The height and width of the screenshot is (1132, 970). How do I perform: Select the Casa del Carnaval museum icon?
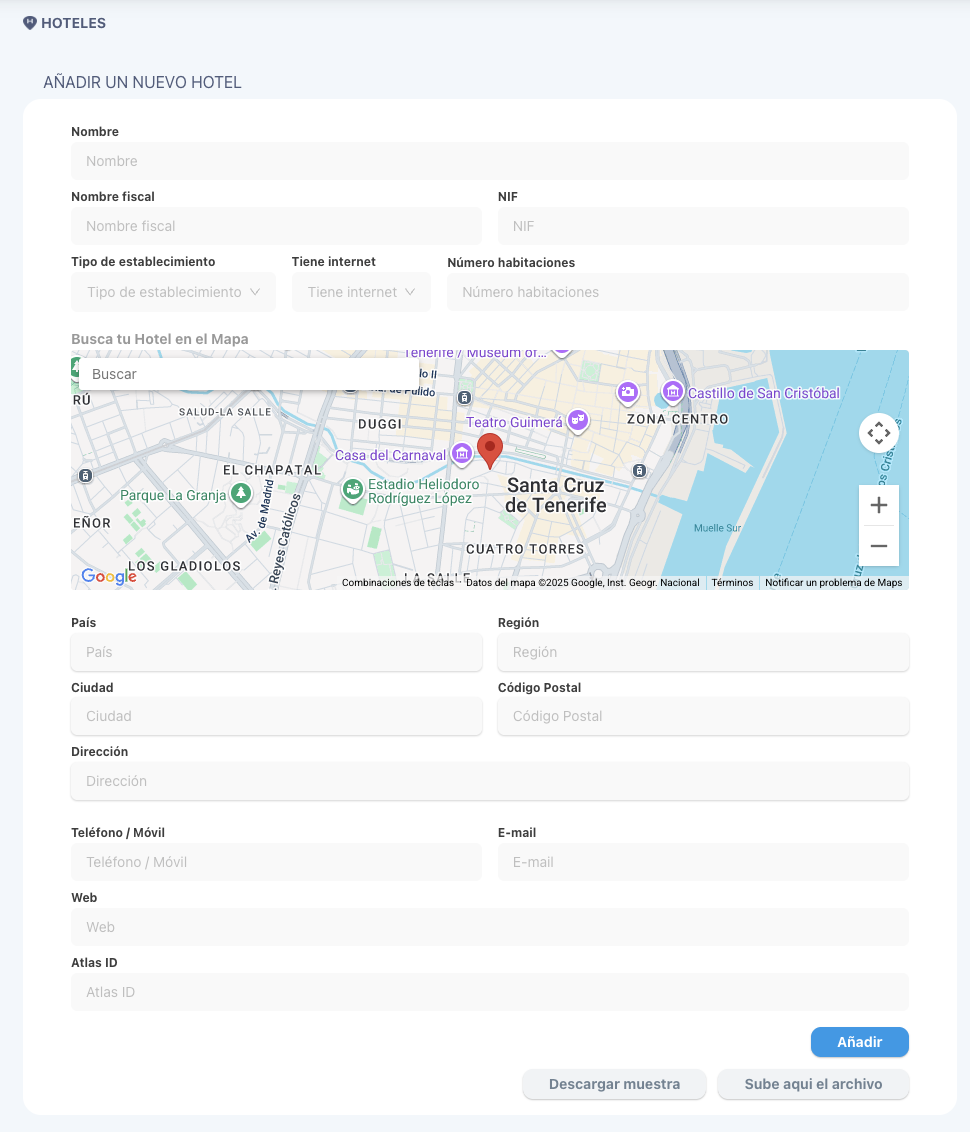click(462, 454)
